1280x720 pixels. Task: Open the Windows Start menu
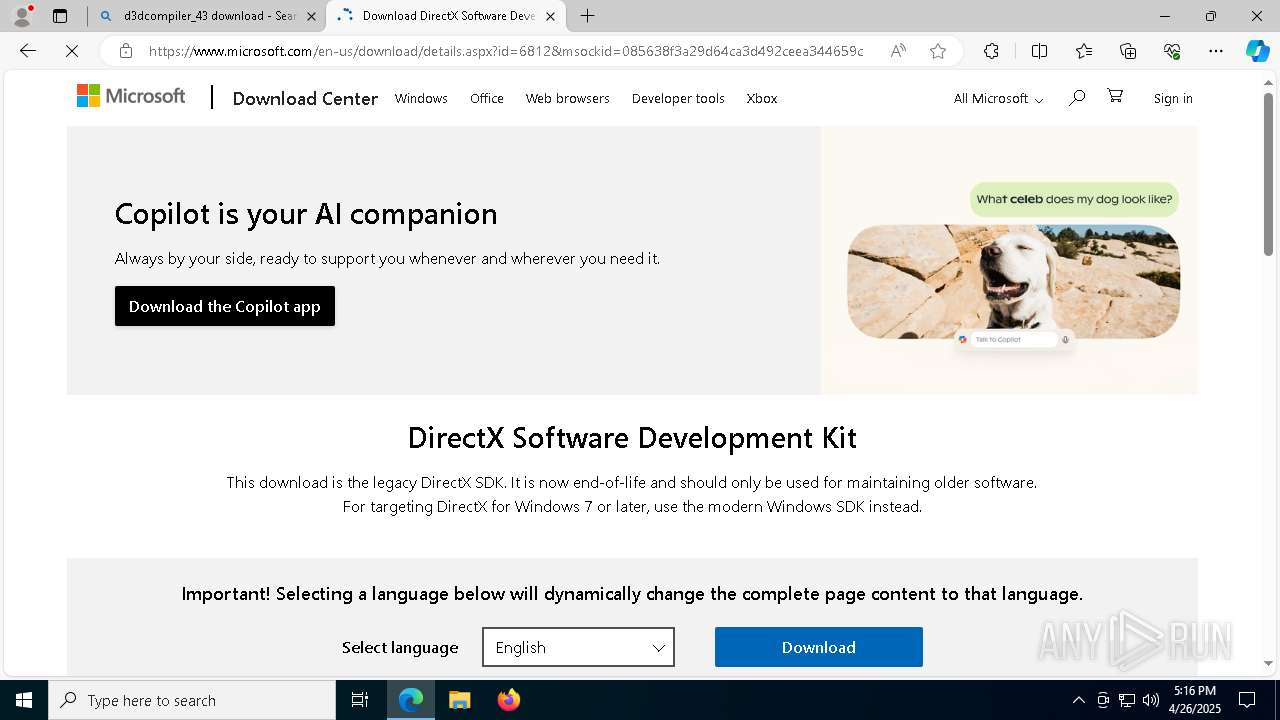pos(24,700)
